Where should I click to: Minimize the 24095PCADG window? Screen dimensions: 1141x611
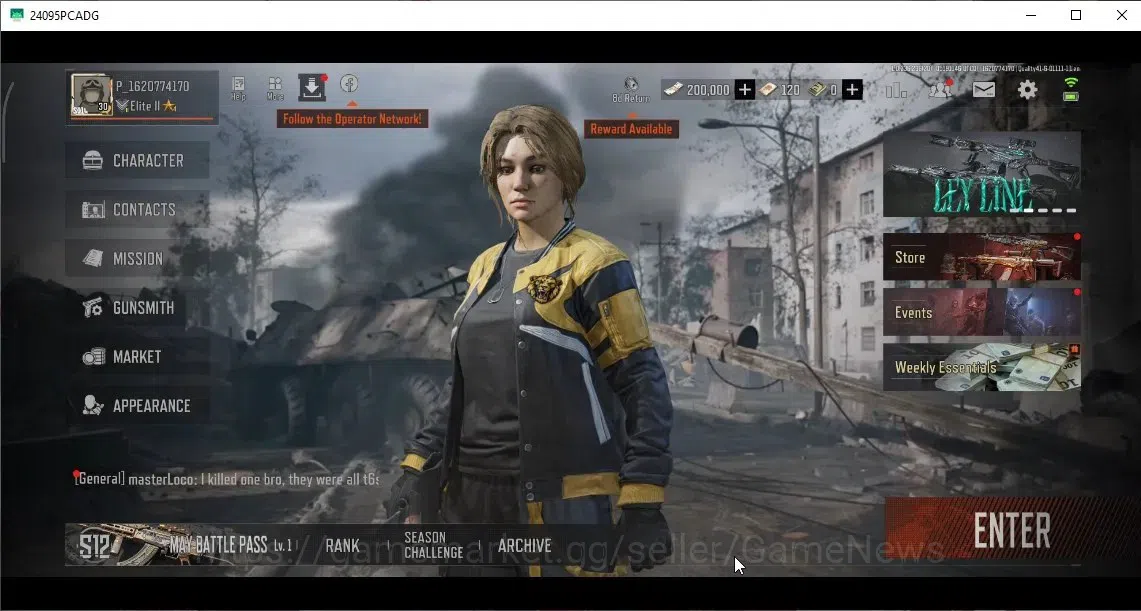point(1030,15)
